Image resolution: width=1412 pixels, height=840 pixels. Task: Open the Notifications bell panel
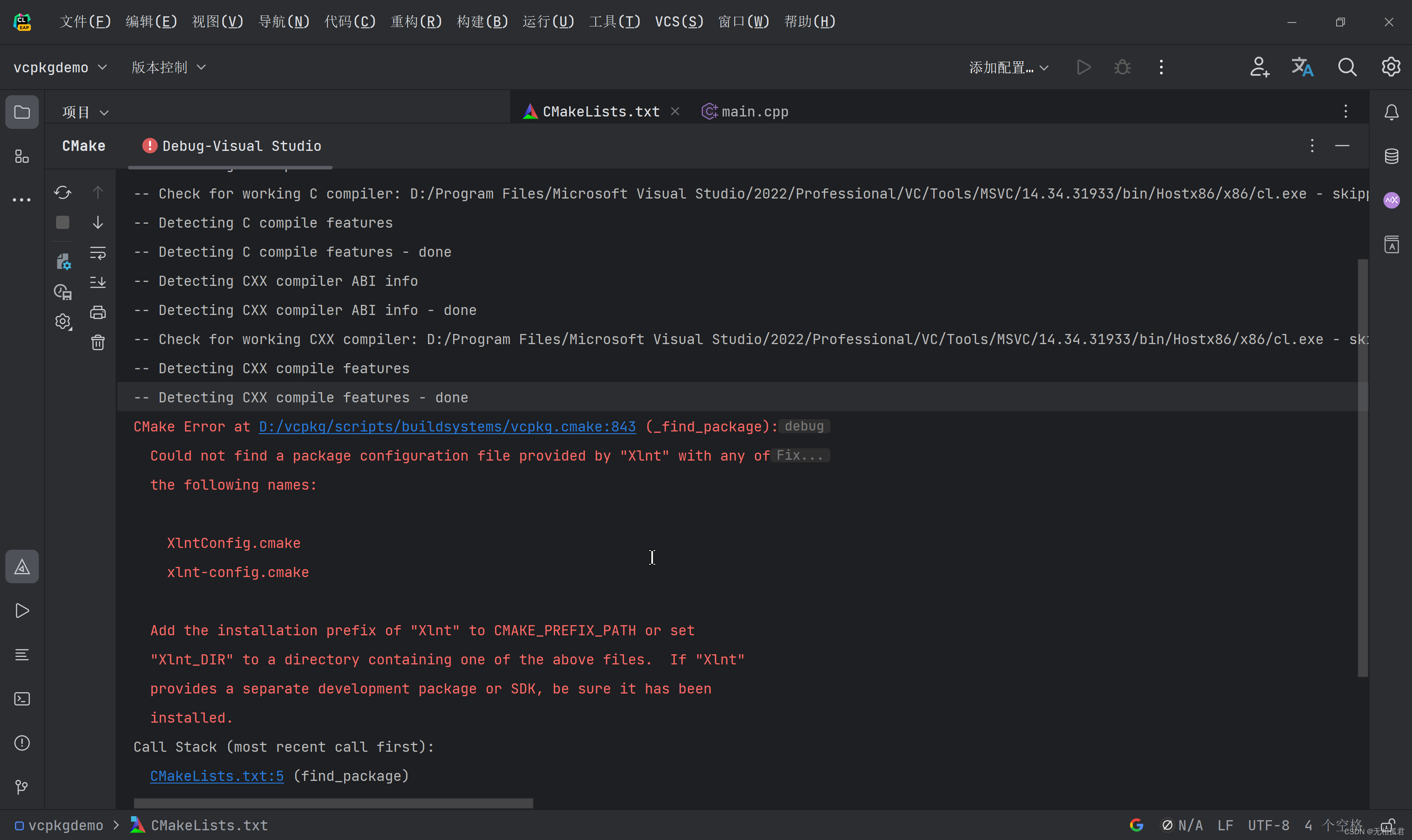tap(1391, 112)
